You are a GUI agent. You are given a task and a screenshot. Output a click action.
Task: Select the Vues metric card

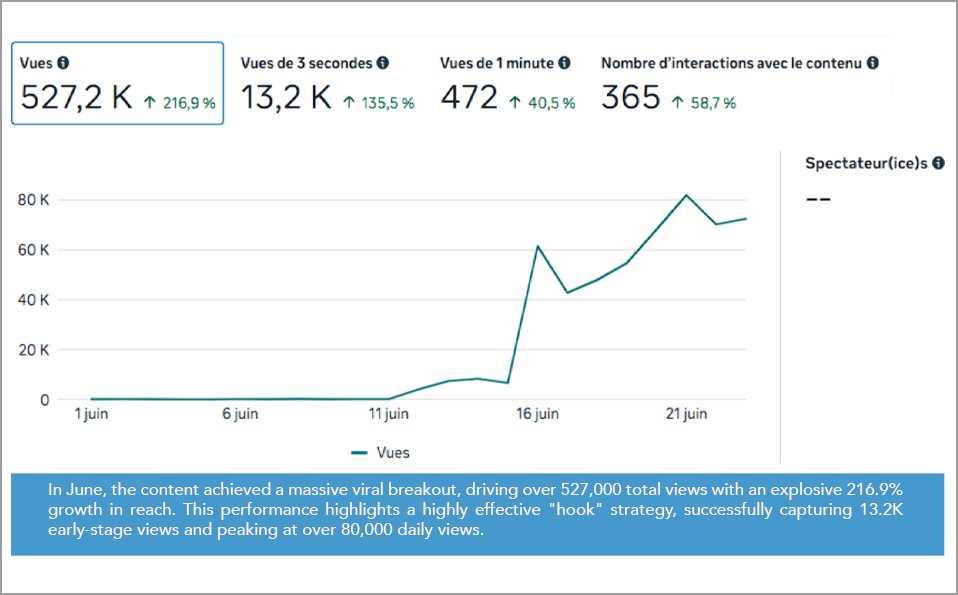[117, 83]
